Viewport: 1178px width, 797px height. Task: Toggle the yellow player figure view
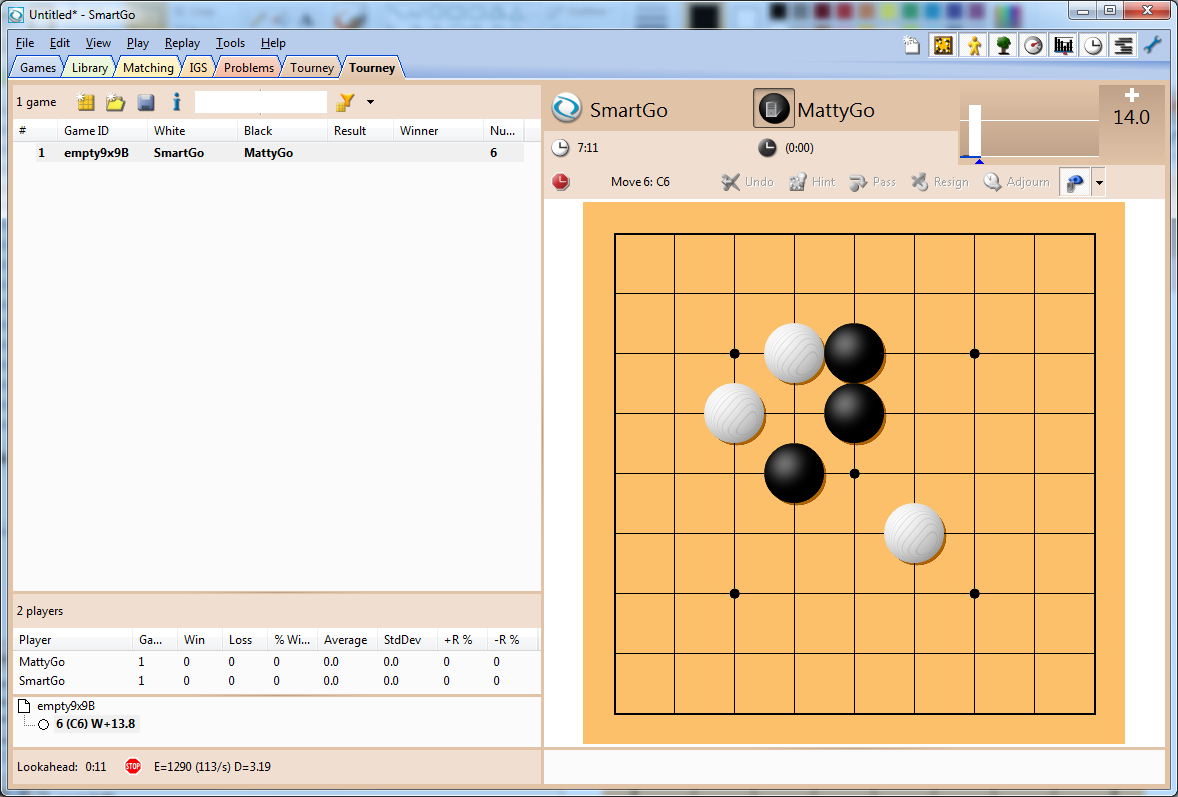tap(974, 46)
